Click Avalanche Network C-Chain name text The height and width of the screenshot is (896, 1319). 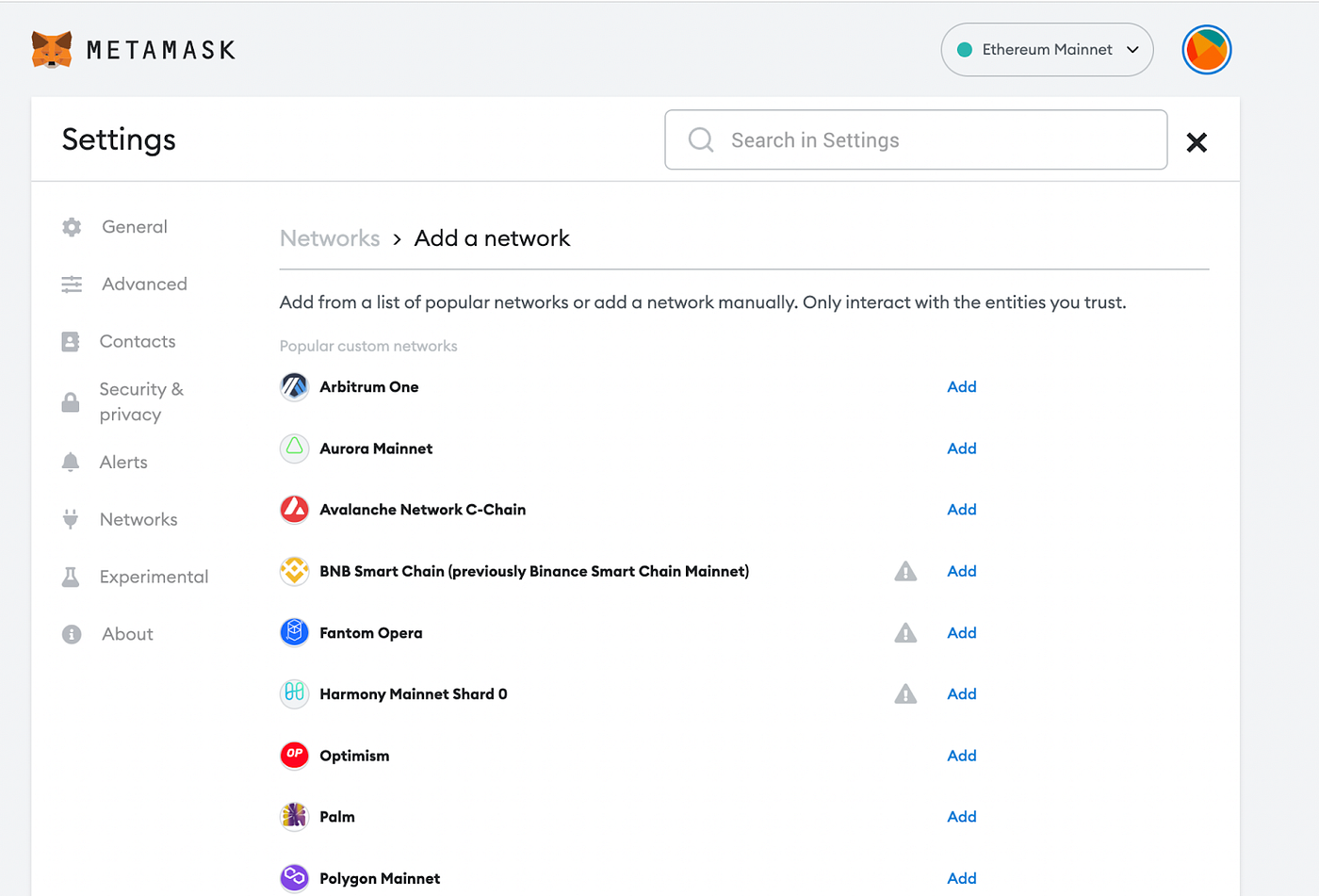[423, 510]
